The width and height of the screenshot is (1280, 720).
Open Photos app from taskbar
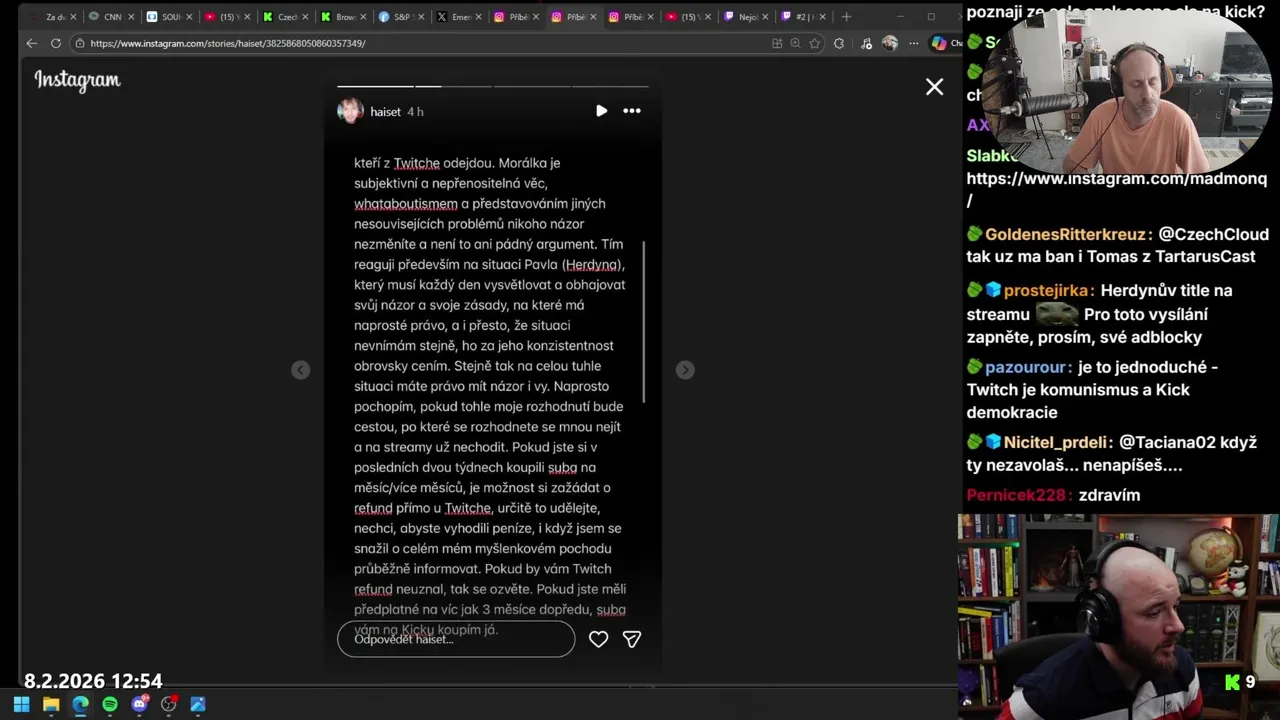click(x=198, y=704)
